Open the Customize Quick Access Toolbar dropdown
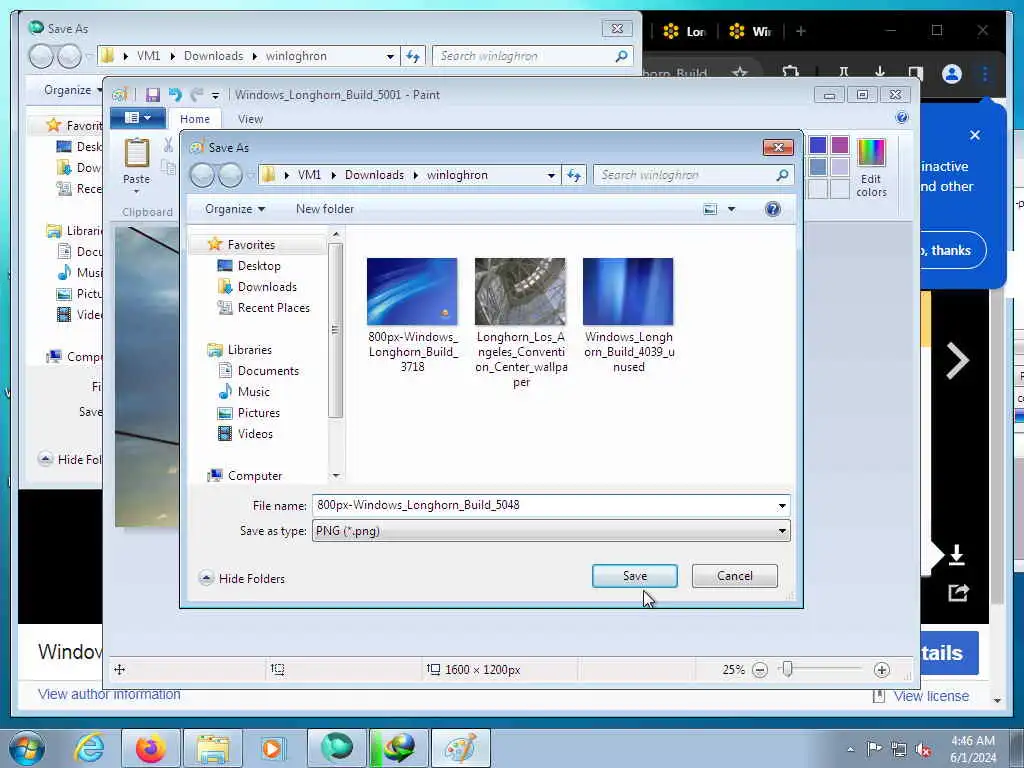The width and height of the screenshot is (1024, 768). [215, 96]
